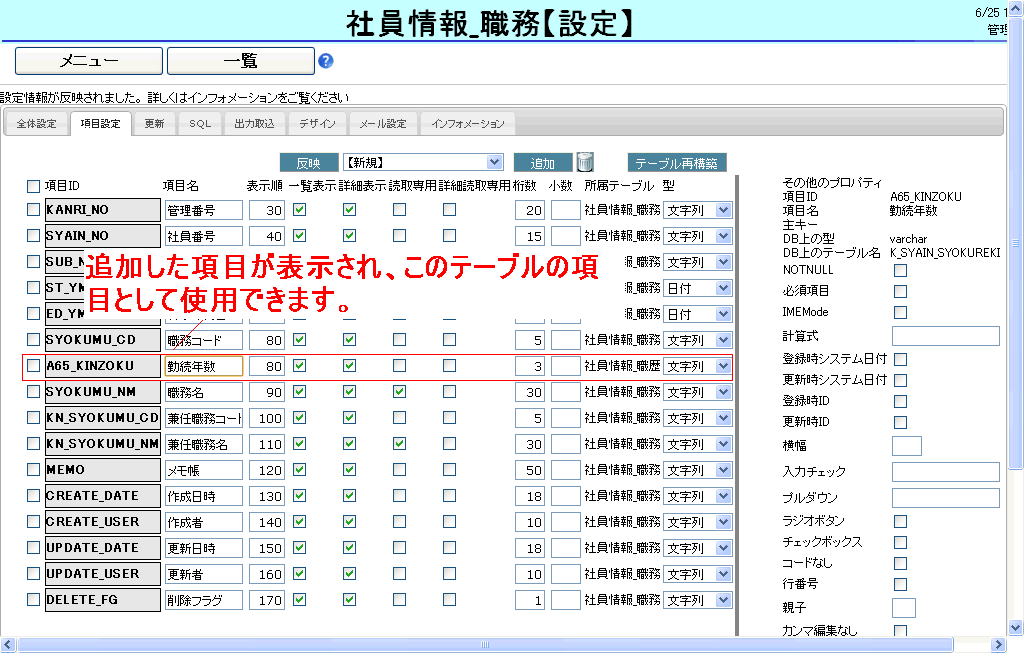Image resolution: width=1024 pixels, height=653 pixels.
Task: Click the blue help question mark icon
Action: (326, 61)
